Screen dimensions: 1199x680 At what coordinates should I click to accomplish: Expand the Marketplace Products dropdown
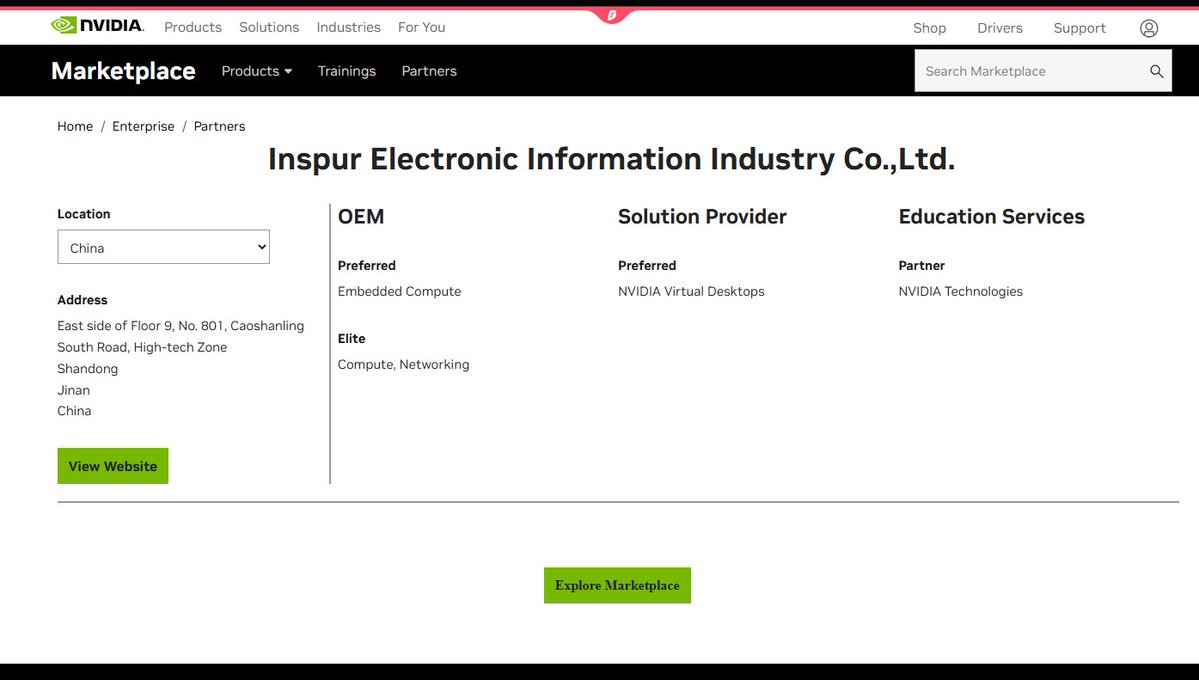(257, 71)
